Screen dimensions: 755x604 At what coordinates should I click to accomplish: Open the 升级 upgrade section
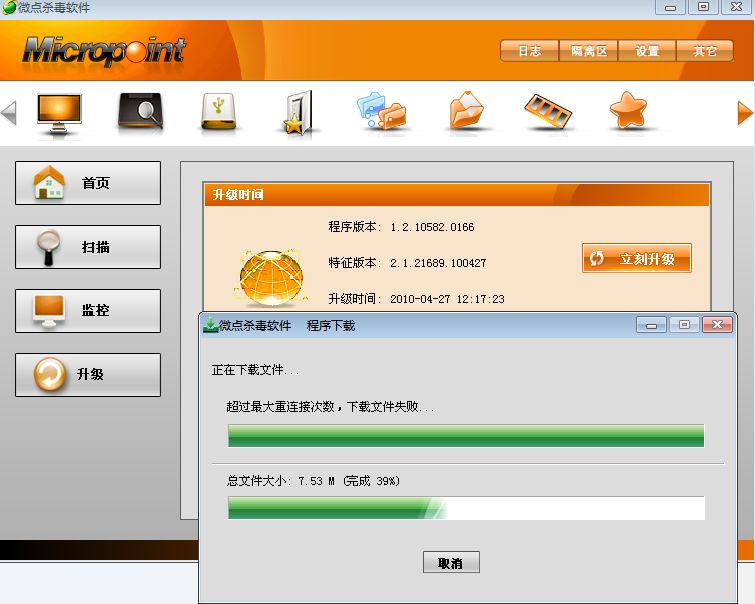(88, 375)
